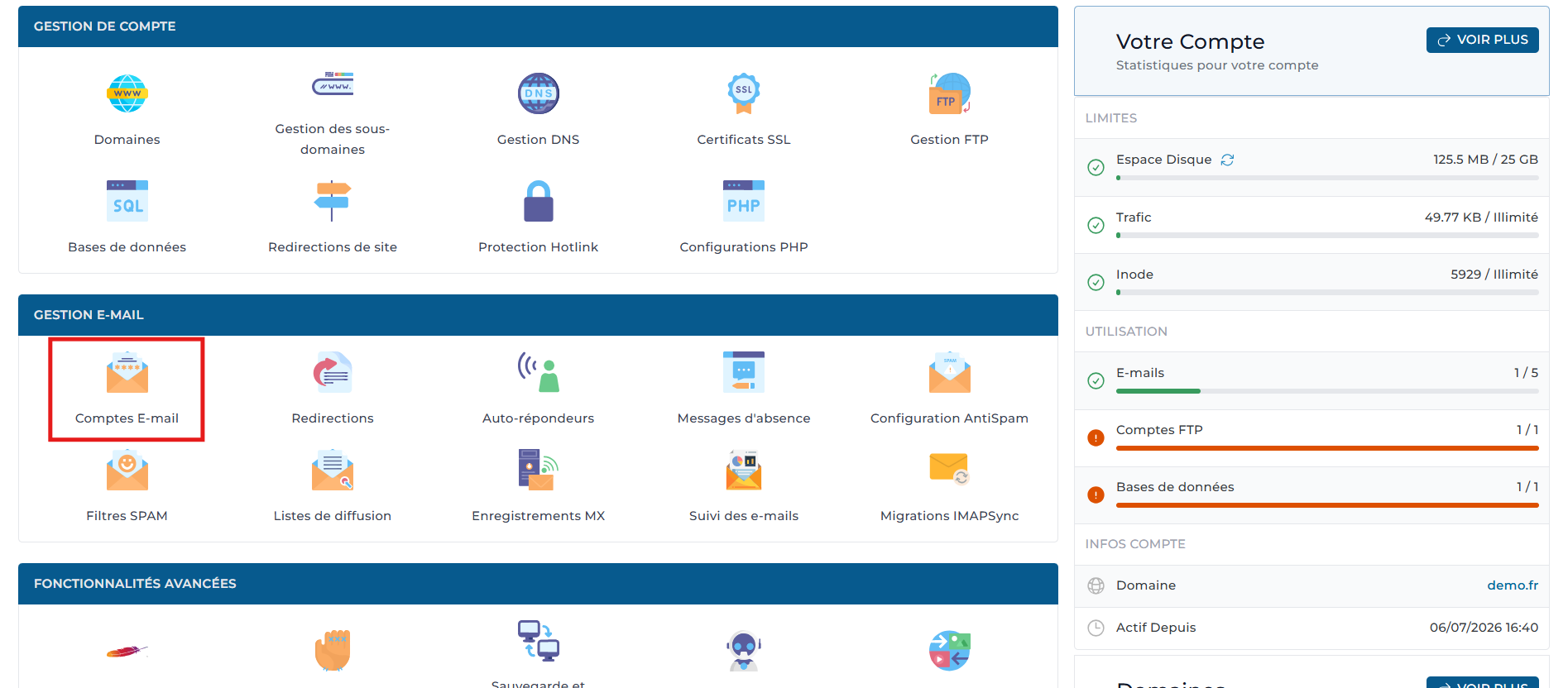The image size is (1568, 688).
Task: Open the Messages d'absence icon
Action: coord(743,372)
